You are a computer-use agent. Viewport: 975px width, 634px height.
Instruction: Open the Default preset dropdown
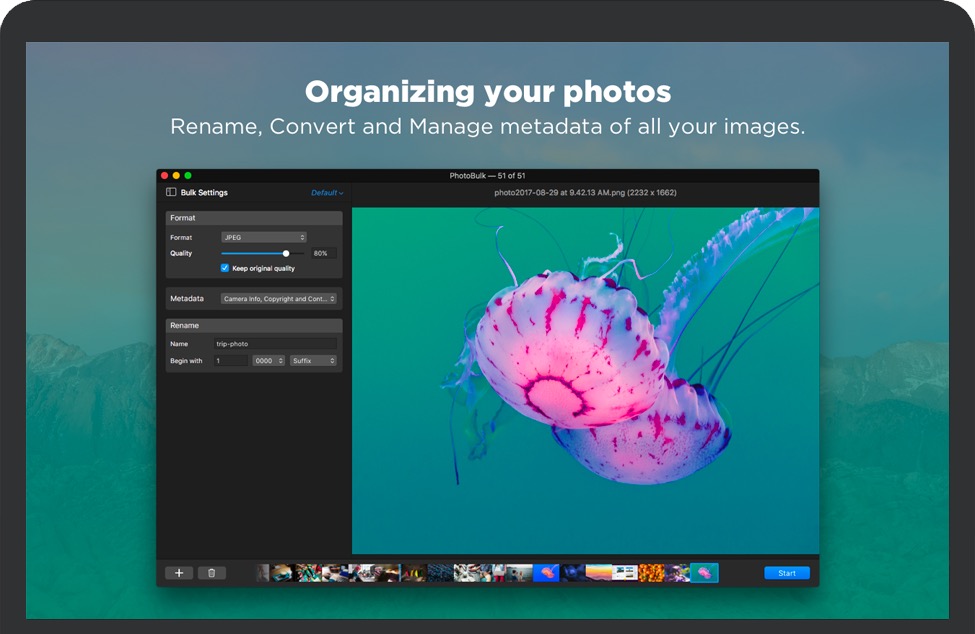(327, 193)
